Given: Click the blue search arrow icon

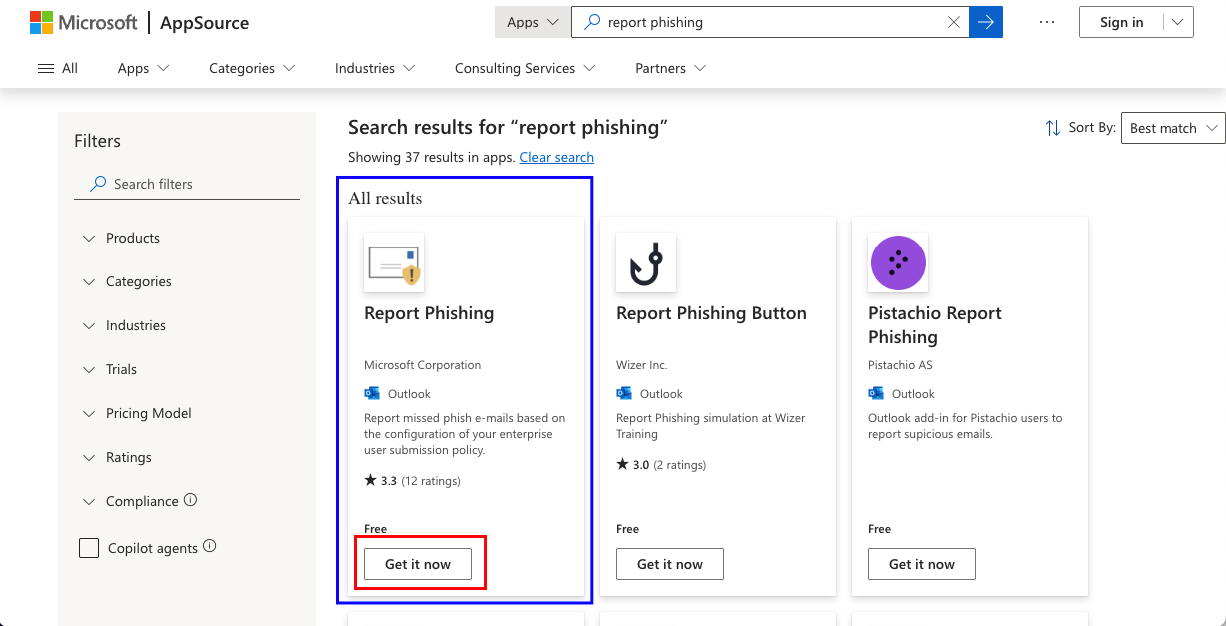Looking at the screenshot, I should click(986, 21).
